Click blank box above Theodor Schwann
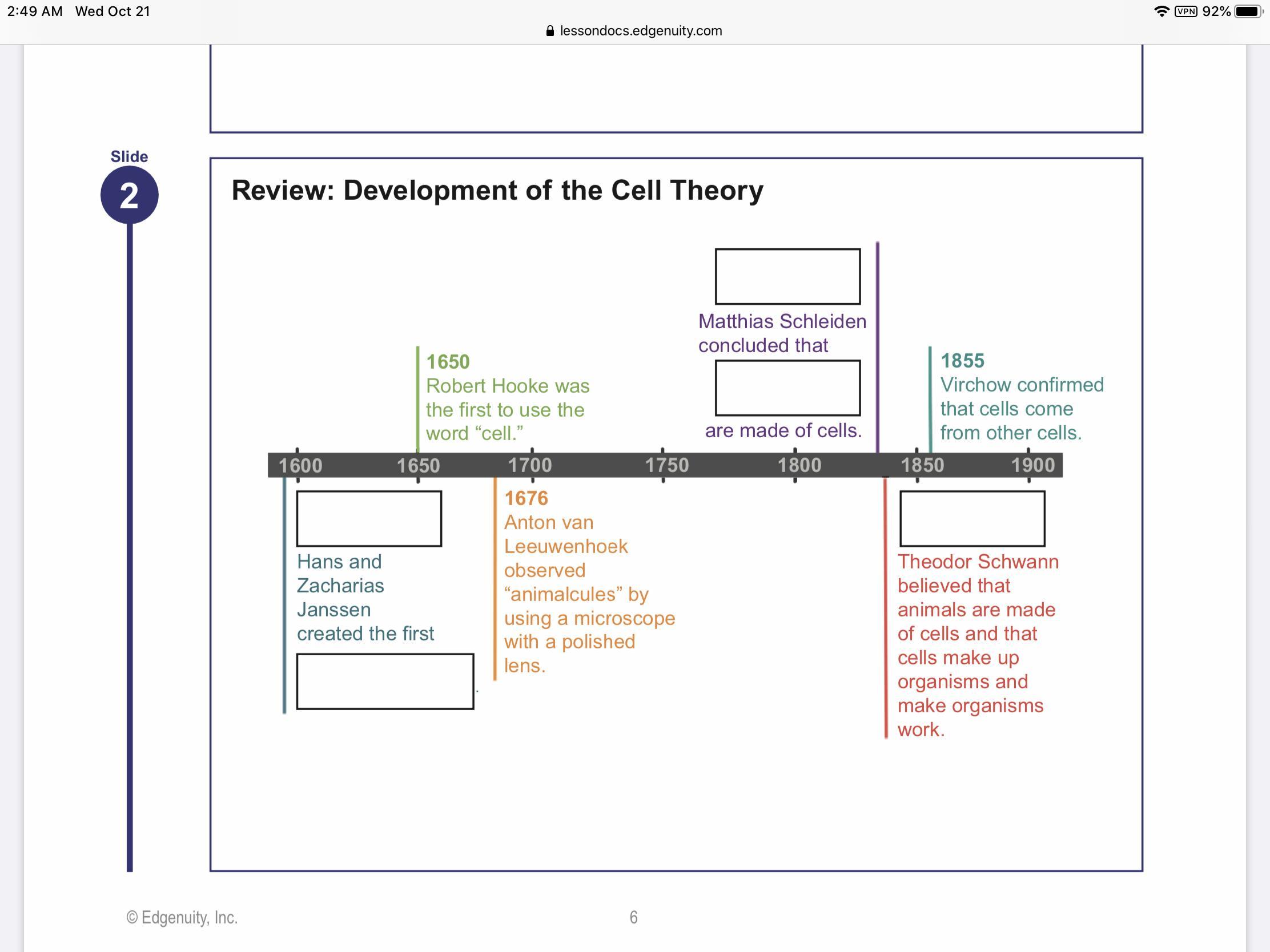The height and width of the screenshot is (952, 1270). point(972,519)
